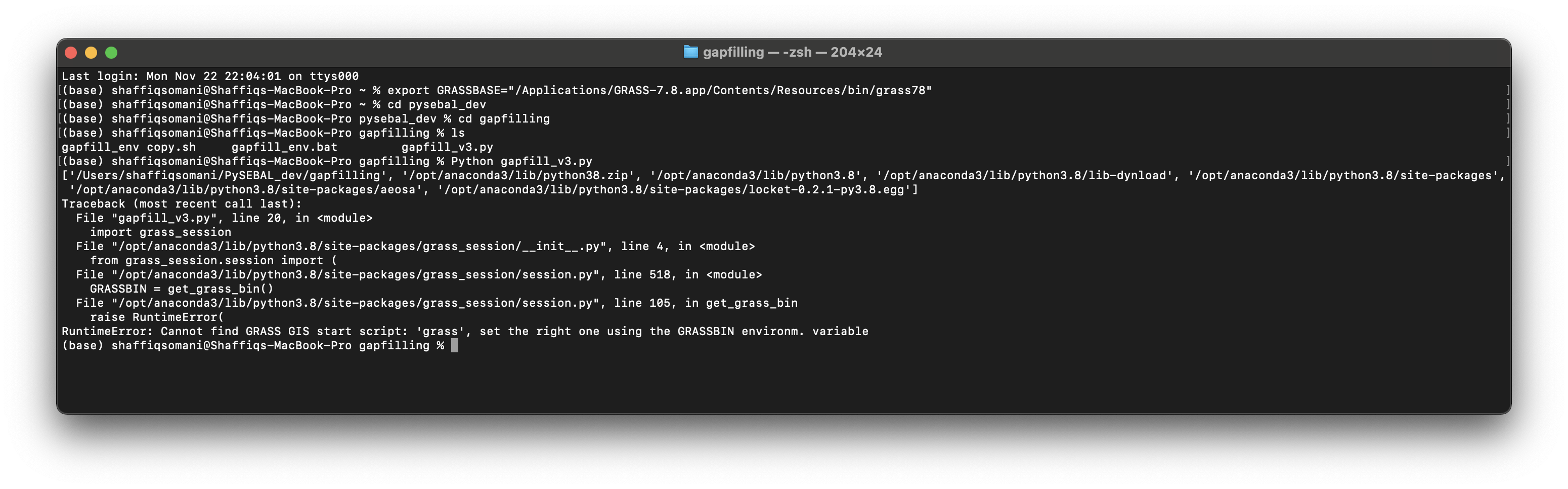This screenshot has height=489, width=1568.
Task: Click the export GRASSBASE command line
Action: [x=659, y=90]
